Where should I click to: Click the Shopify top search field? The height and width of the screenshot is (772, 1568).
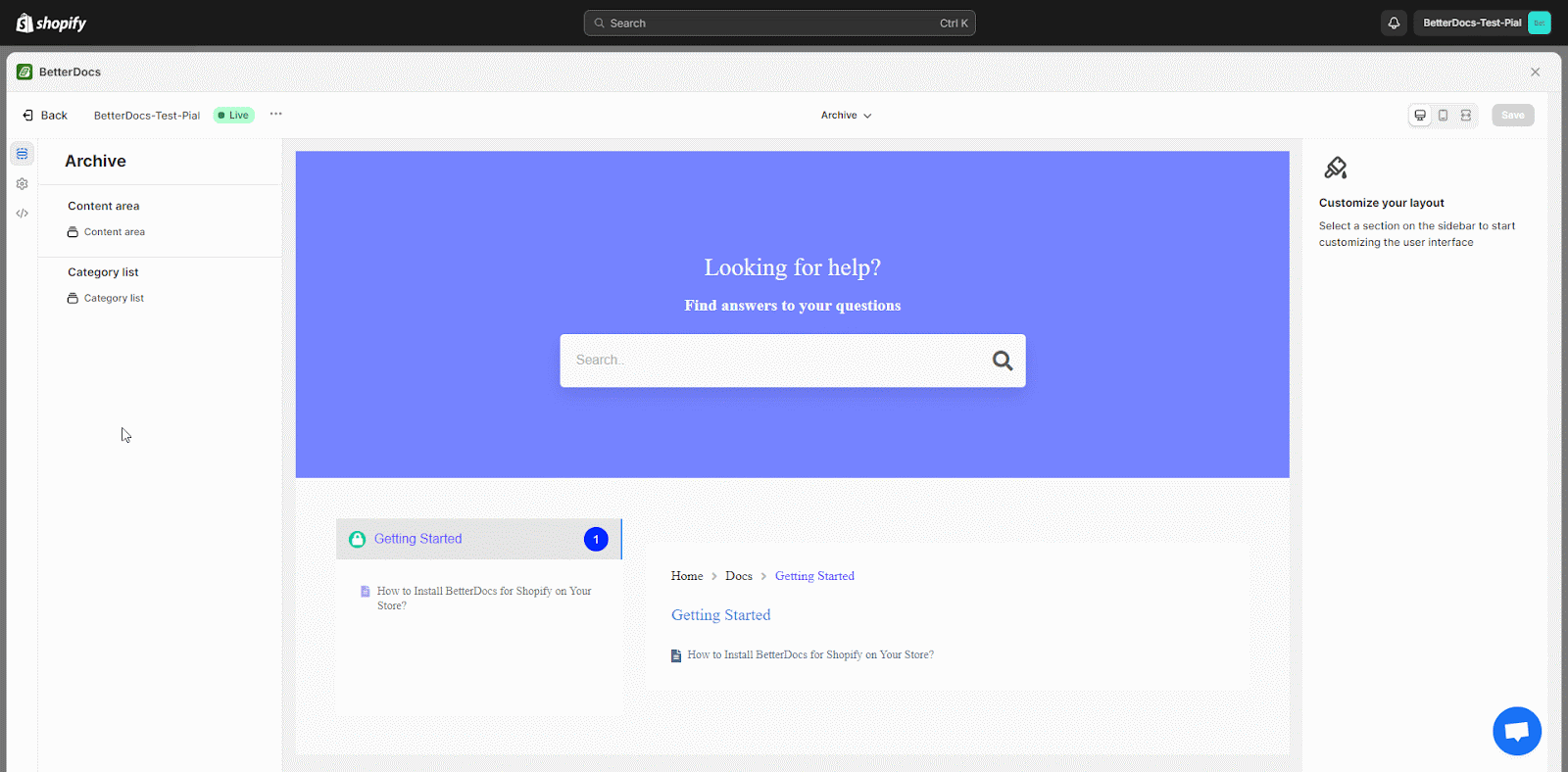pyautogui.click(x=779, y=23)
